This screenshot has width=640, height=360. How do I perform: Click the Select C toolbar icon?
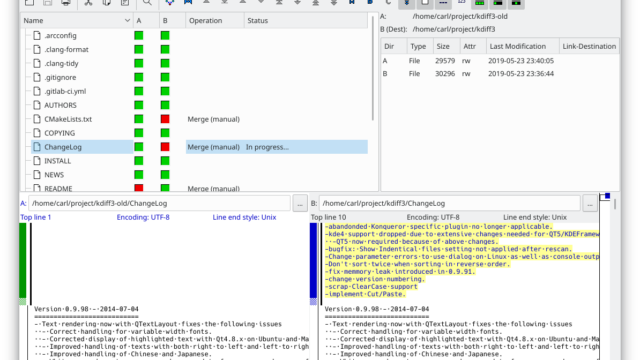coord(388,2)
